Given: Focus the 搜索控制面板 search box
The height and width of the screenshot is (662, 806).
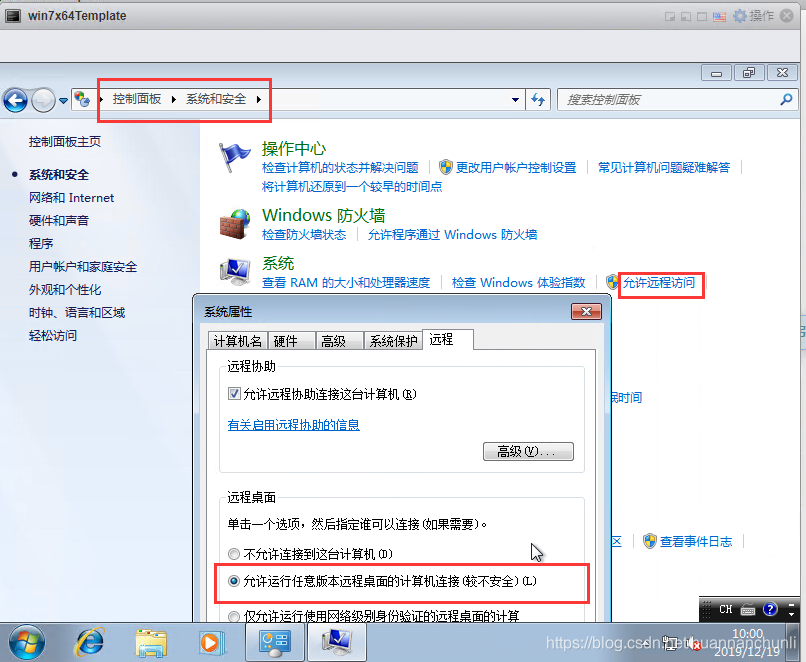Looking at the screenshot, I should (668, 100).
